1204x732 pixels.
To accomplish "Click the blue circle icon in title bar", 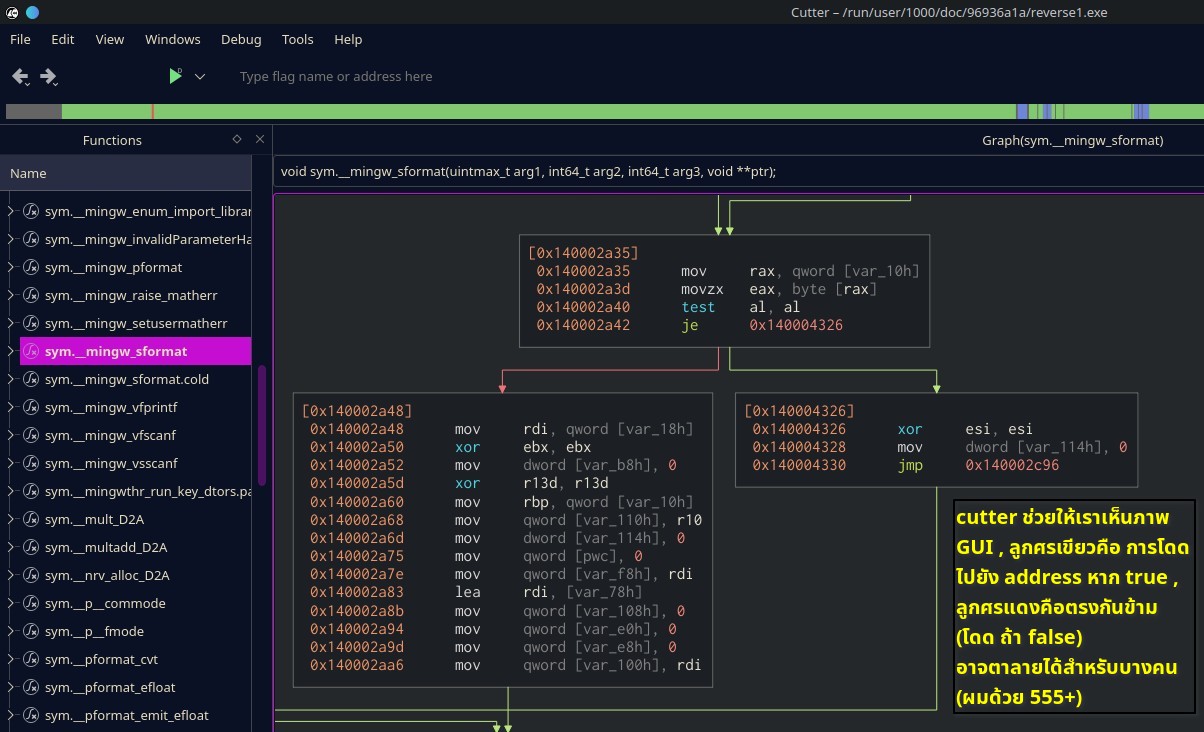I will (x=32, y=12).
